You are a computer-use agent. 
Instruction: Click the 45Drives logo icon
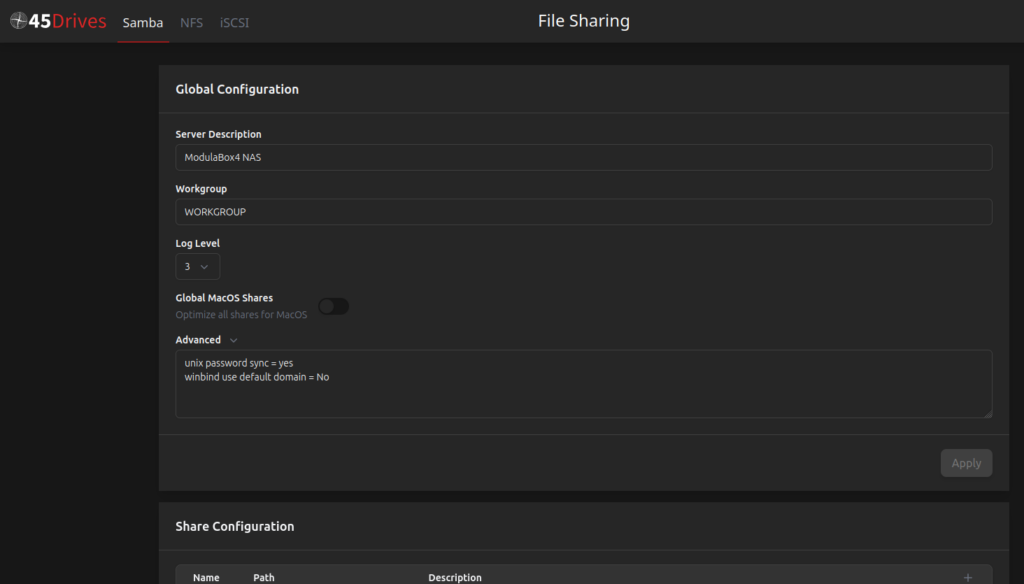18,21
